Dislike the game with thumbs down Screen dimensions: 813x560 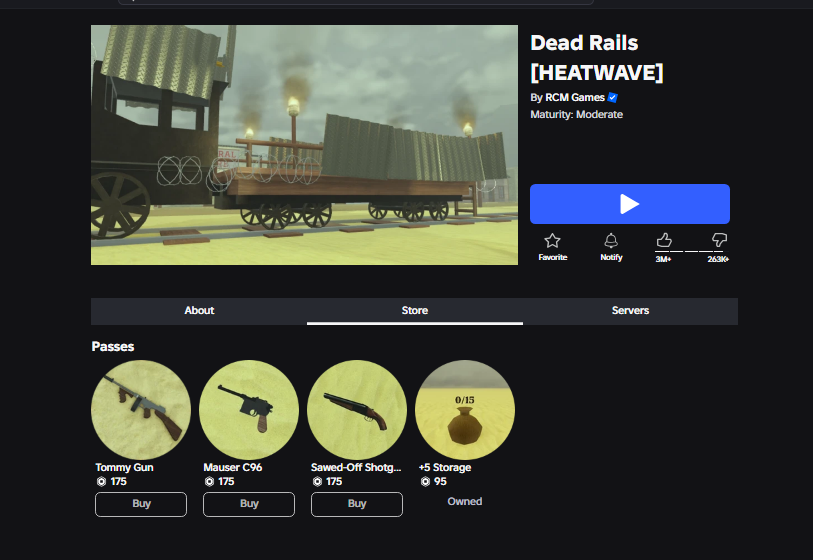pyautogui.click(x=719, y=240)
